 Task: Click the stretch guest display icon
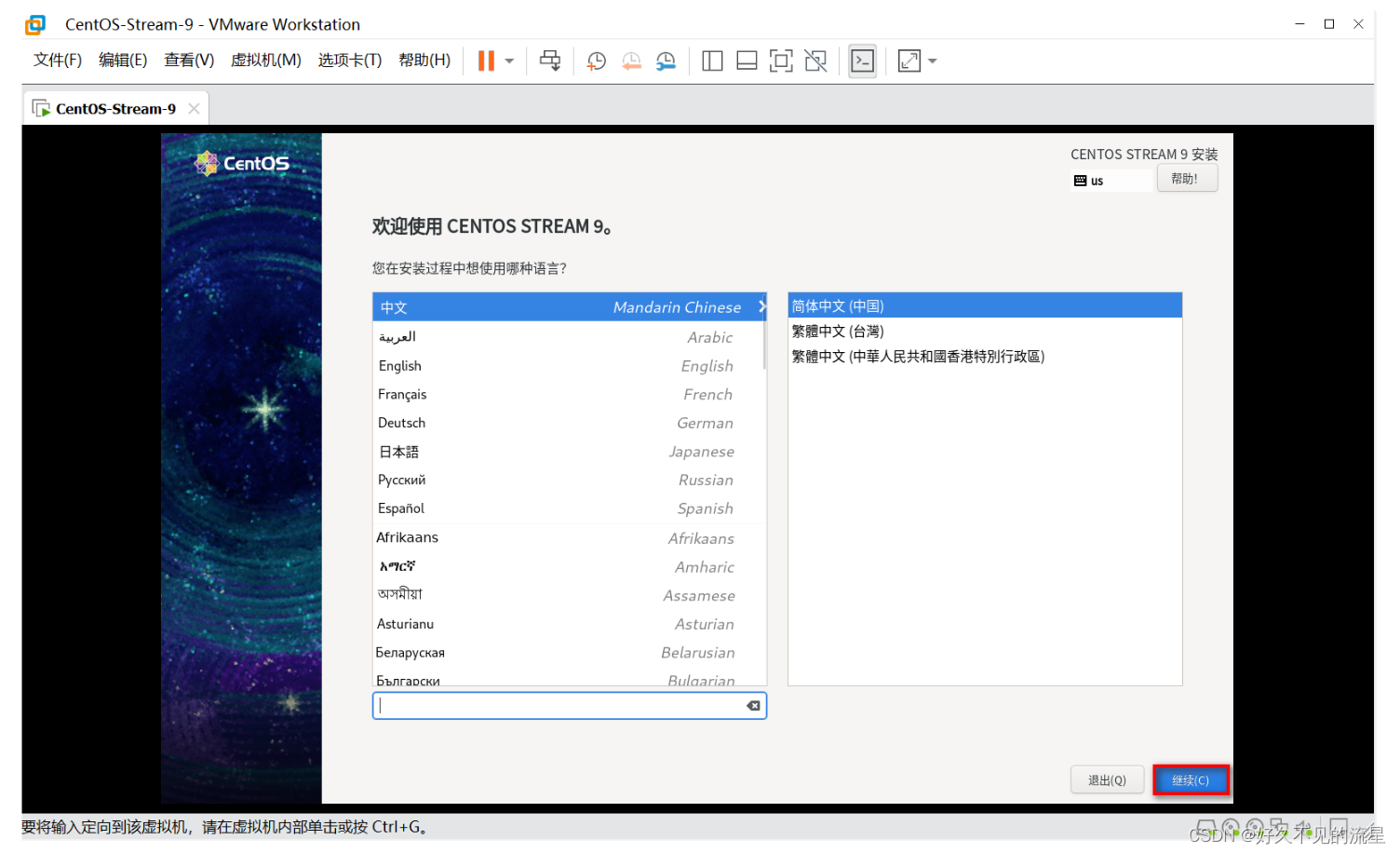coord(909,61)
